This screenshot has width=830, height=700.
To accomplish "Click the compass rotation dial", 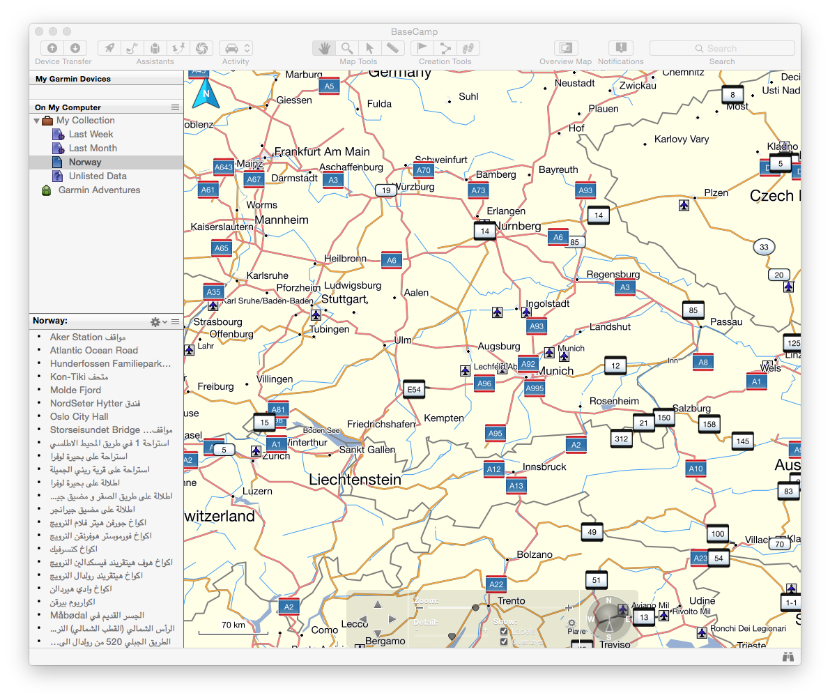I will click(x=609, y=618).
